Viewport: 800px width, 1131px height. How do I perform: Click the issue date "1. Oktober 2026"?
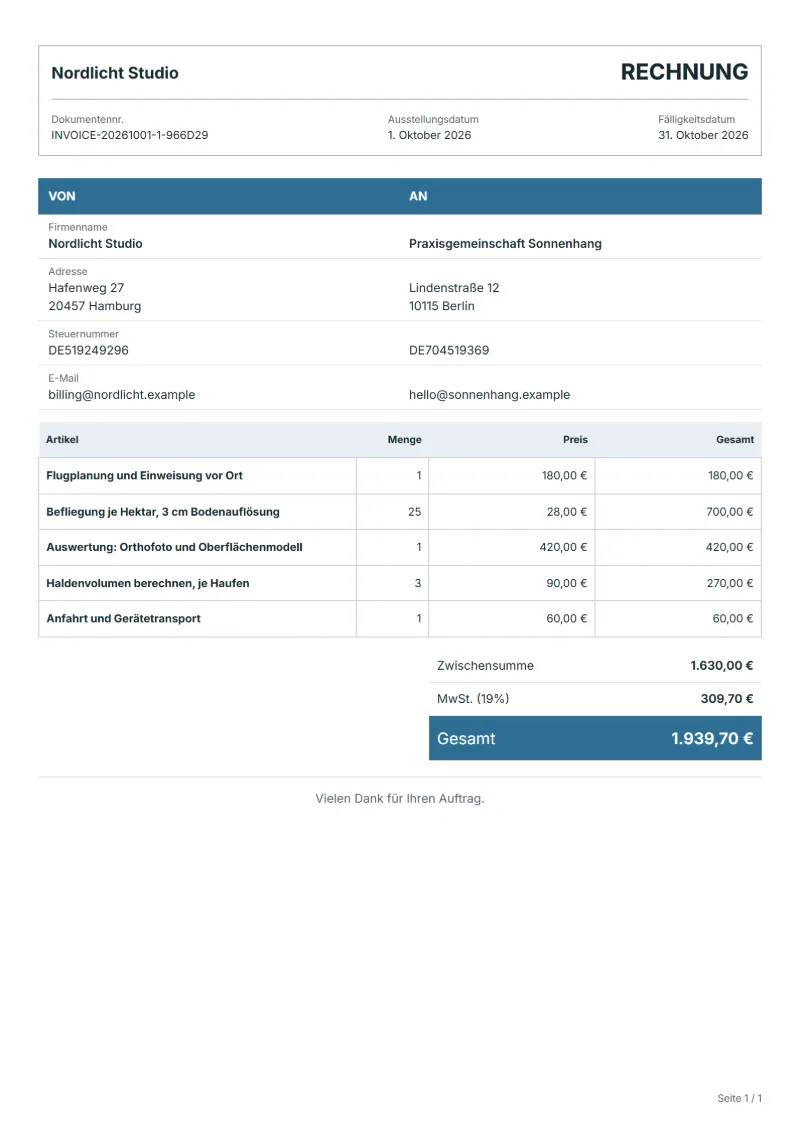(x=429, y=135)
